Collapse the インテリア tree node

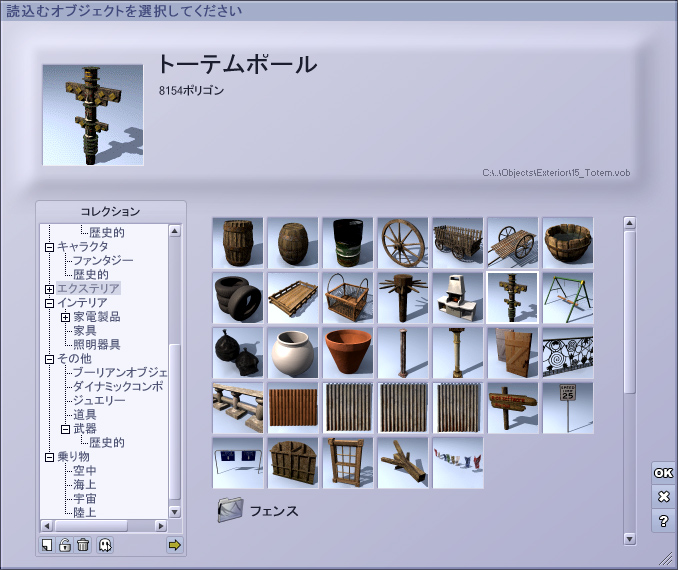click(50, 303)
